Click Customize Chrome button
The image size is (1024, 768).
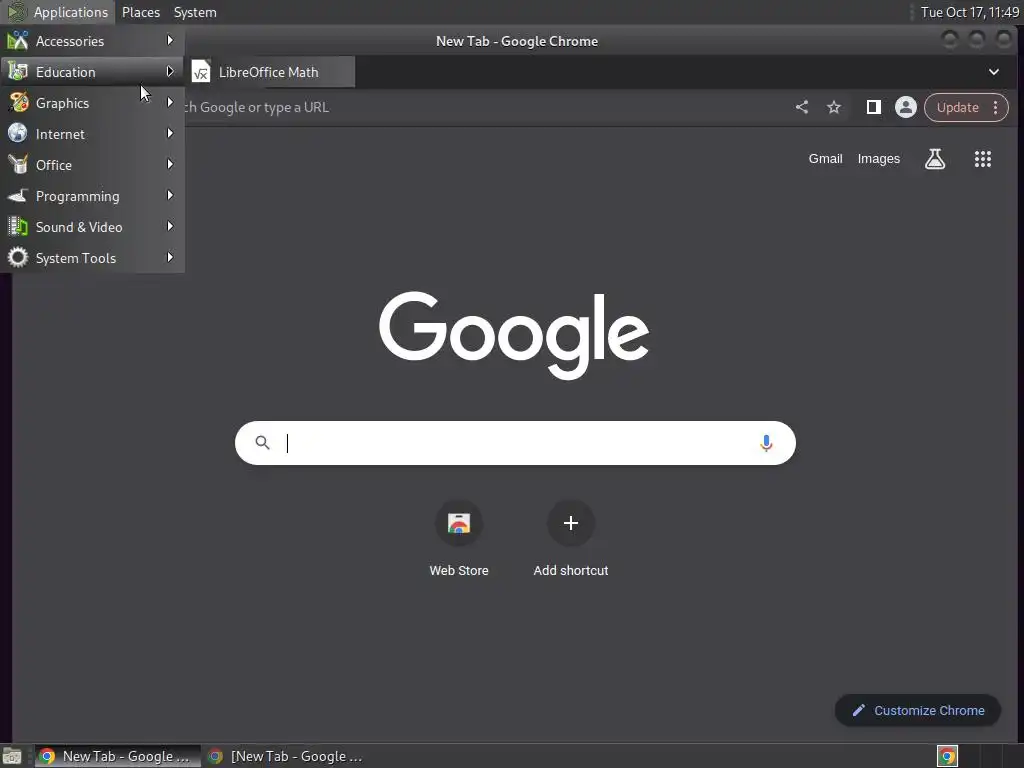click(x=918, y=711)
